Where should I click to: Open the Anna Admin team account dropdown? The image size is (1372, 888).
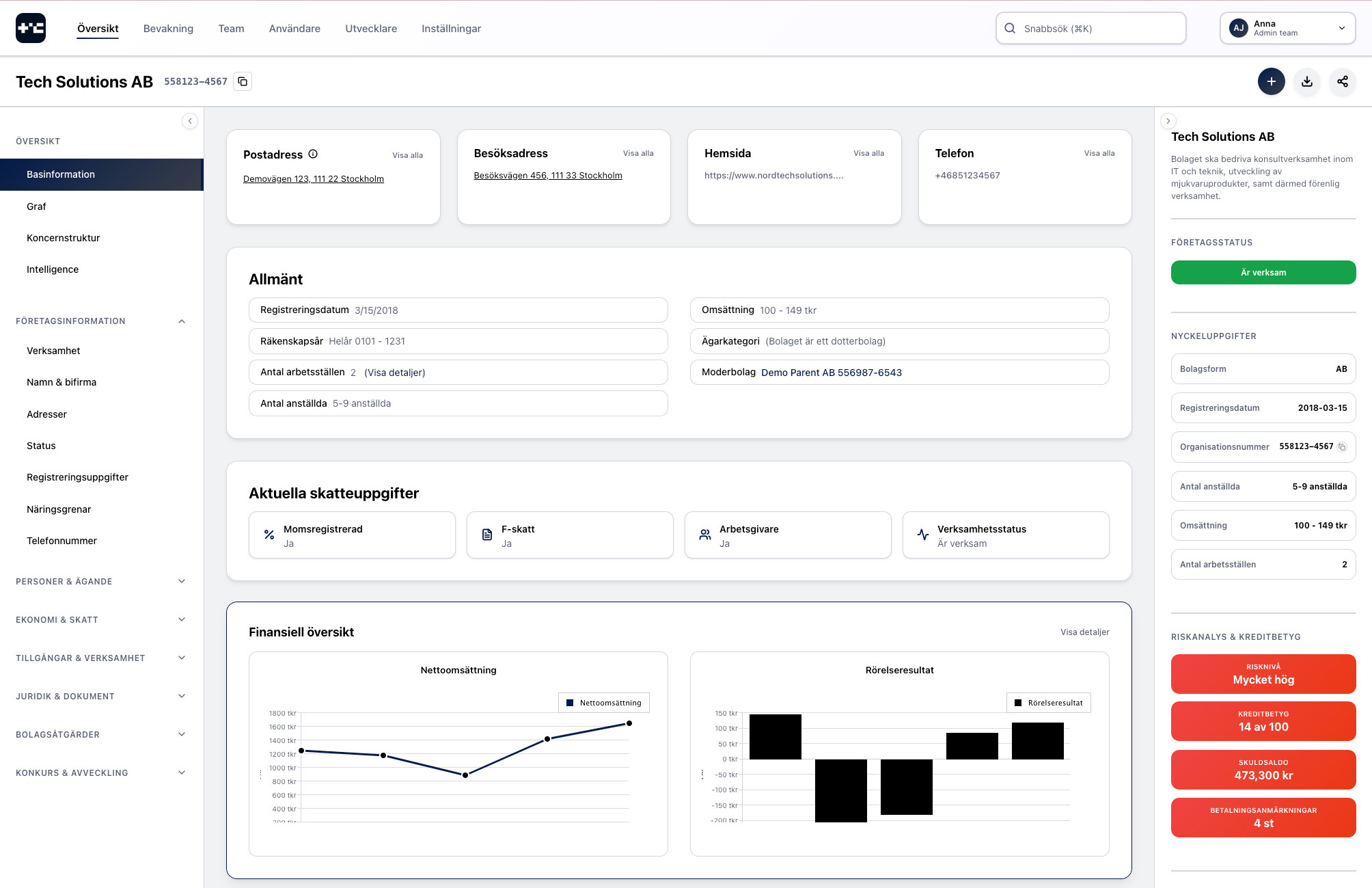click(1287, 28)
